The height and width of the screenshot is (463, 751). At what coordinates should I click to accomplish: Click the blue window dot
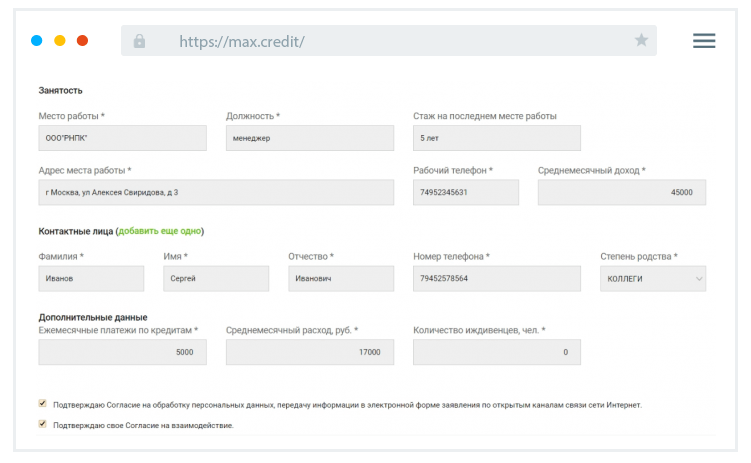point(37,41)
